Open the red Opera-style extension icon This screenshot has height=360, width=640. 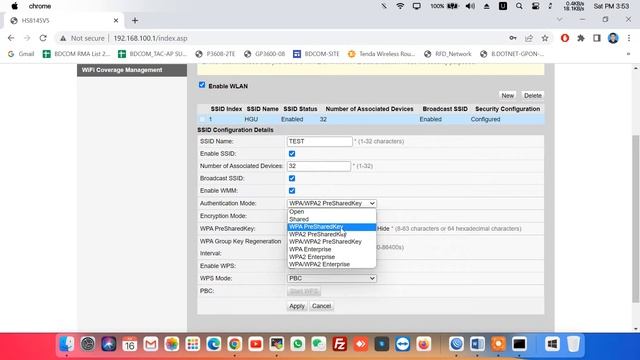tap(565, 38)
